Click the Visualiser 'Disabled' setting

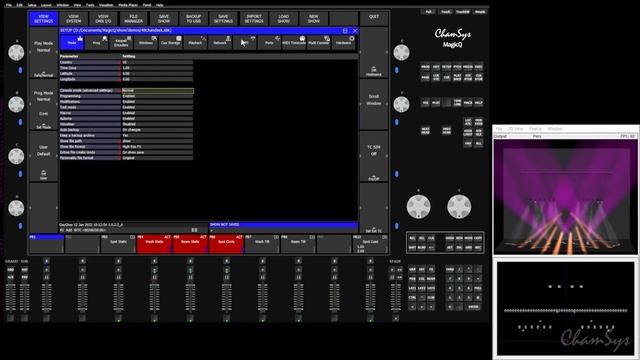click(158, 124)
